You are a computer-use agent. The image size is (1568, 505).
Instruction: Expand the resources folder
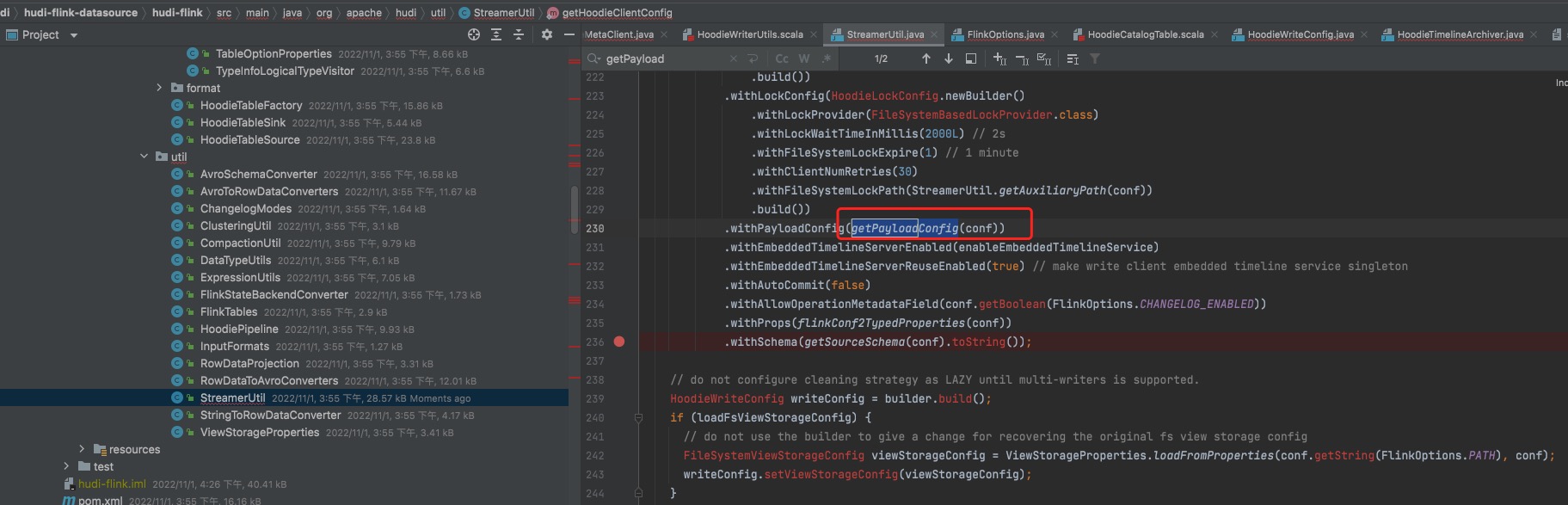(82, 449)
